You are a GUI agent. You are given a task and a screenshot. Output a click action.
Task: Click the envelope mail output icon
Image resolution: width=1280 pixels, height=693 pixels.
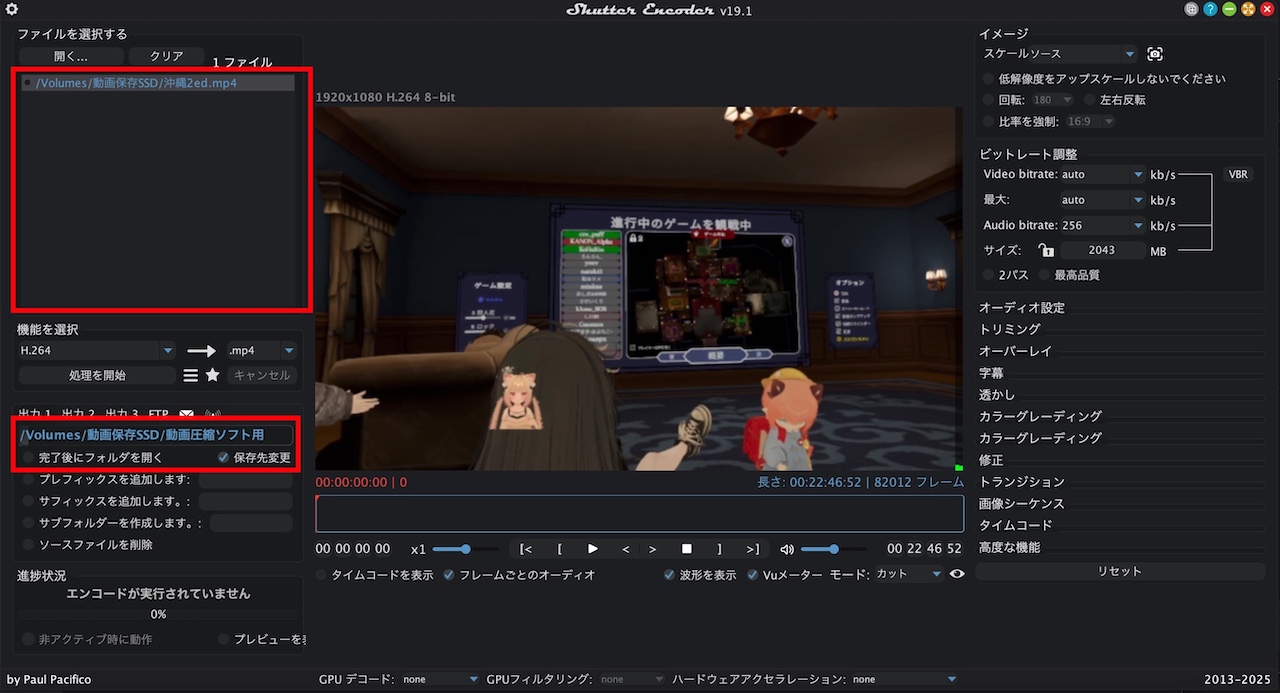point(187,413)
